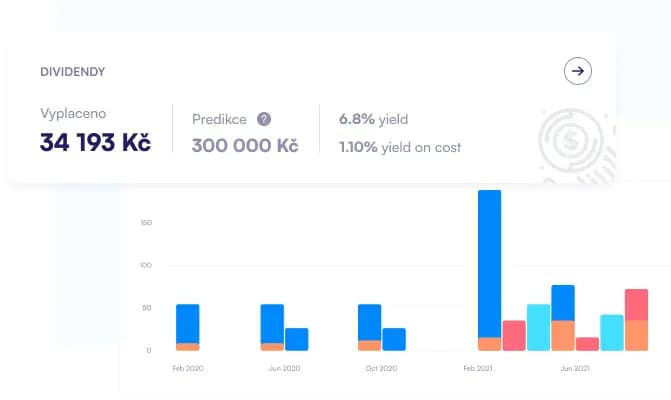The image size is (671, 400).
Task: Click the Oct 2020 axis label
Action: tap(381, 368)
